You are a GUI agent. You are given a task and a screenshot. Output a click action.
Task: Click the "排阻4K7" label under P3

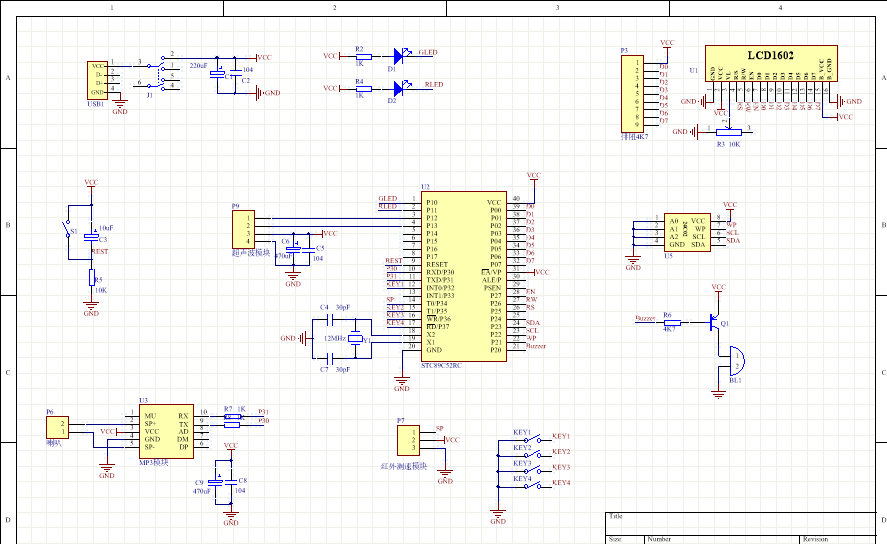pyautogui.click(x=635, y=137)
